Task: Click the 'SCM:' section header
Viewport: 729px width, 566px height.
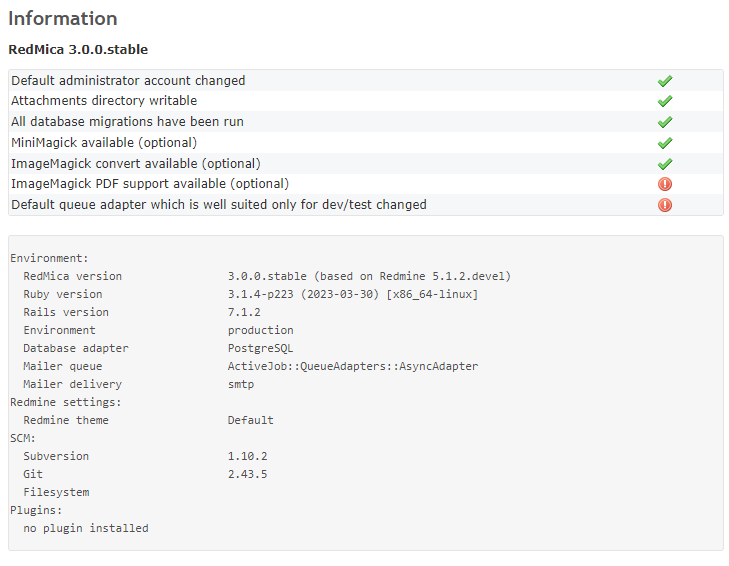Action: click(23, 438)
